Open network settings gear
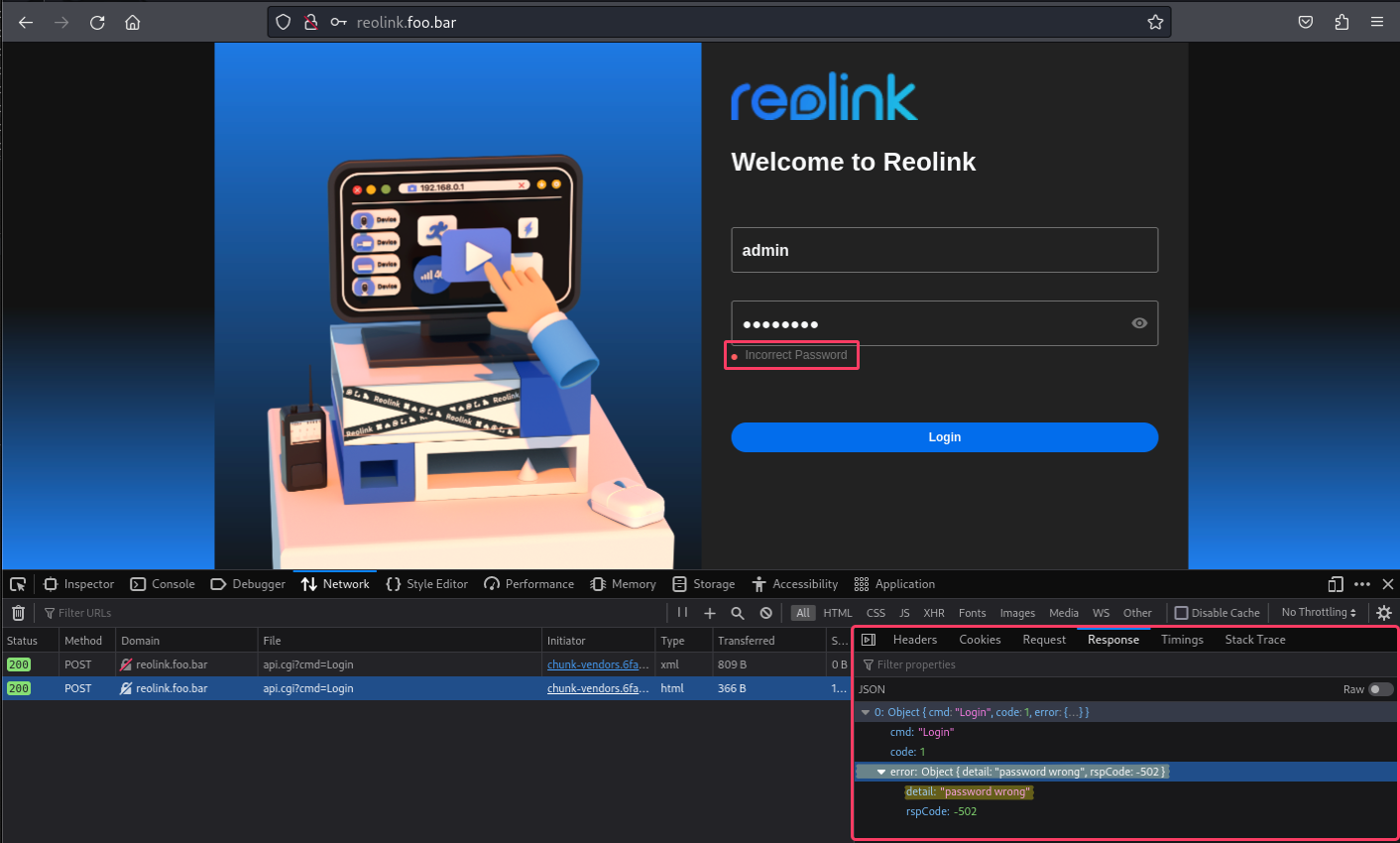Viewport: 1400px width, 843px height. coord(1384,613)
